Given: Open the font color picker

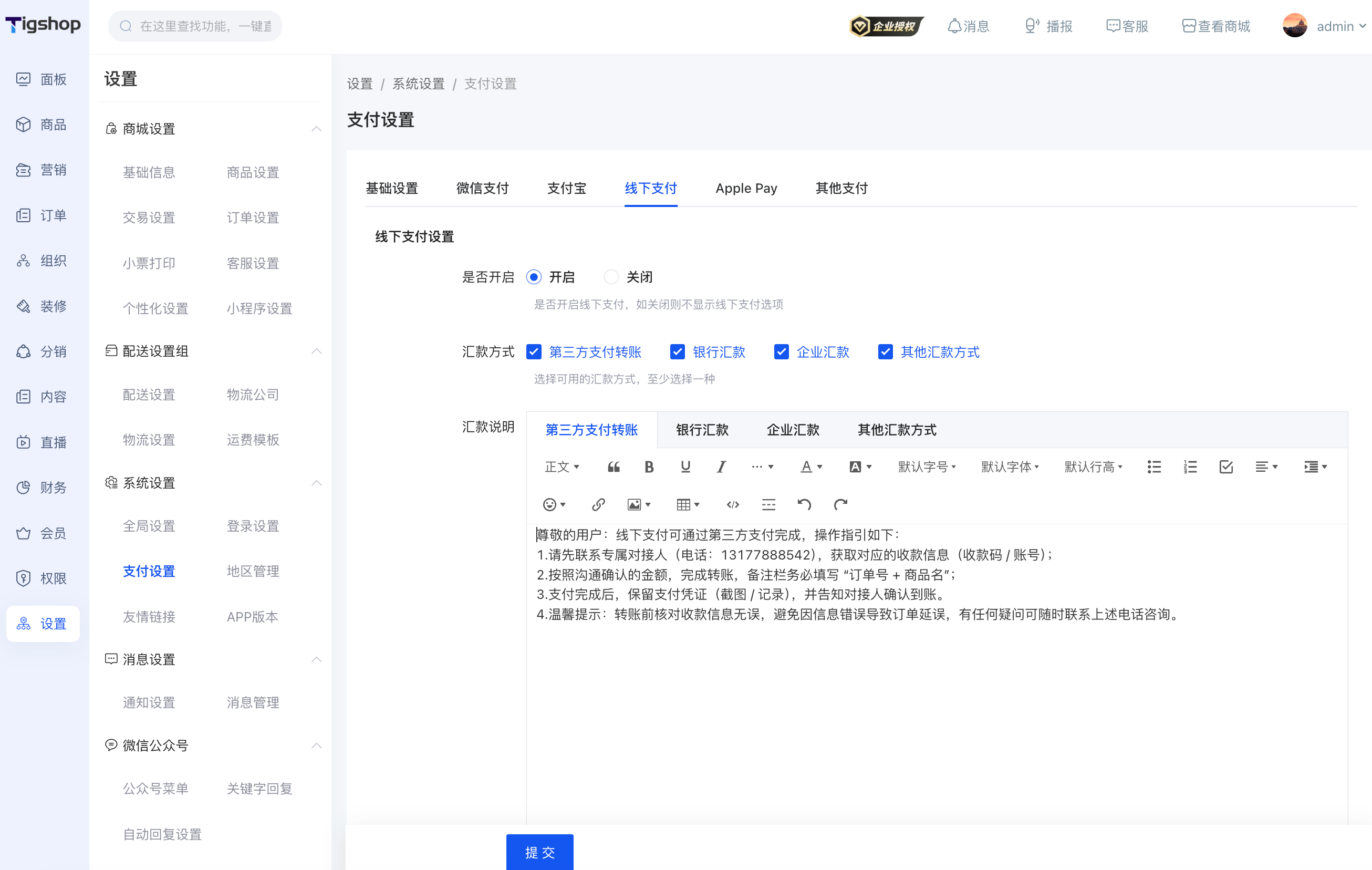Looking at the screenshot, I should pos(812,467).
